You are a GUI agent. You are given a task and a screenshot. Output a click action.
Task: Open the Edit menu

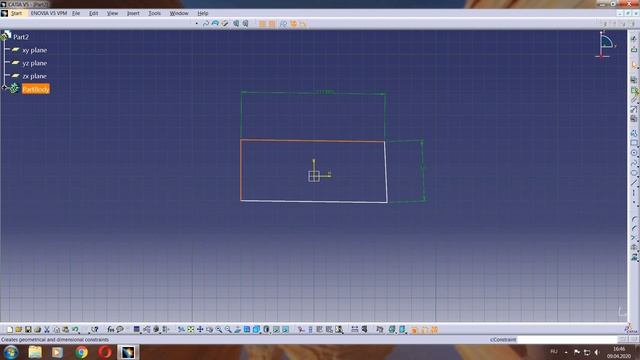93,13
